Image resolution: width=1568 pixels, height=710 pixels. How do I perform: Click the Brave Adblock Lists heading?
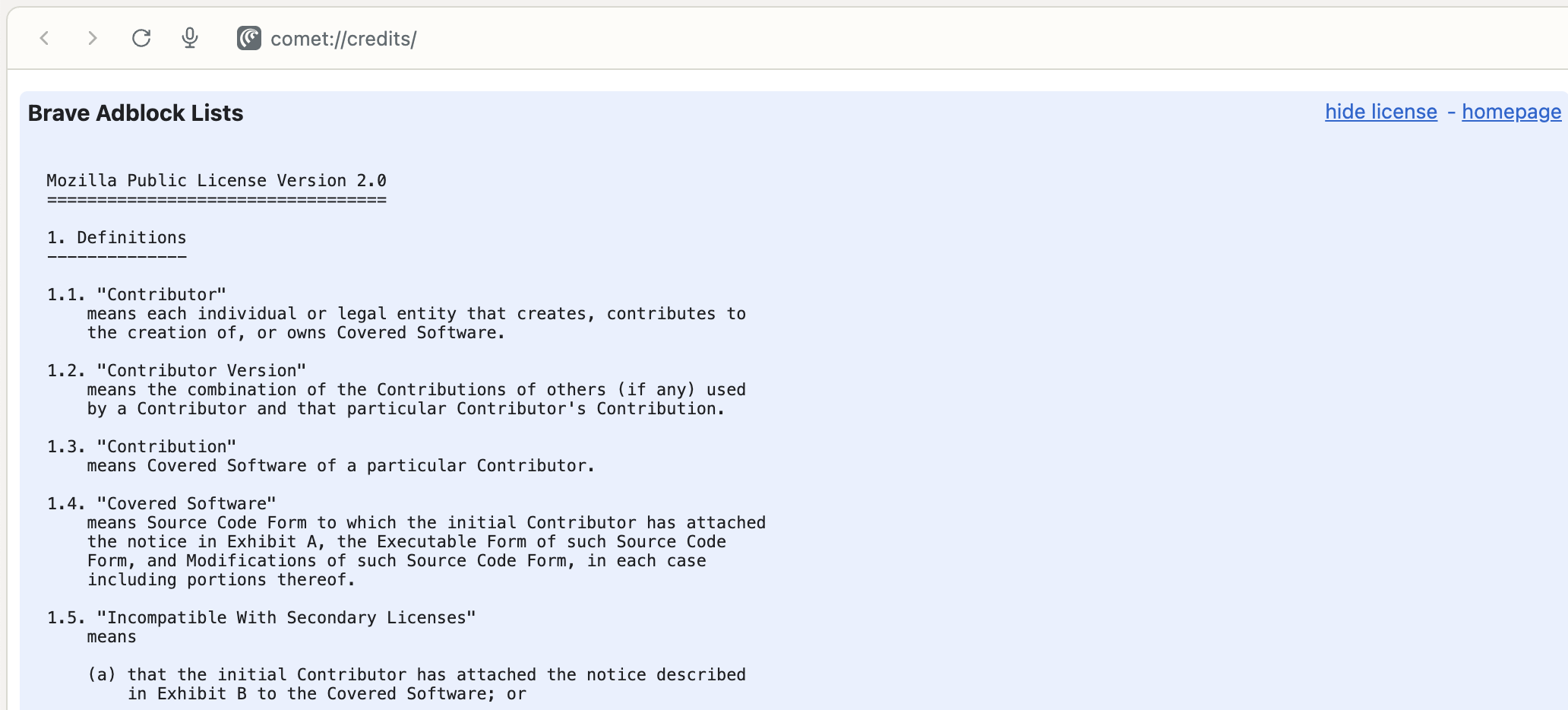135,113
